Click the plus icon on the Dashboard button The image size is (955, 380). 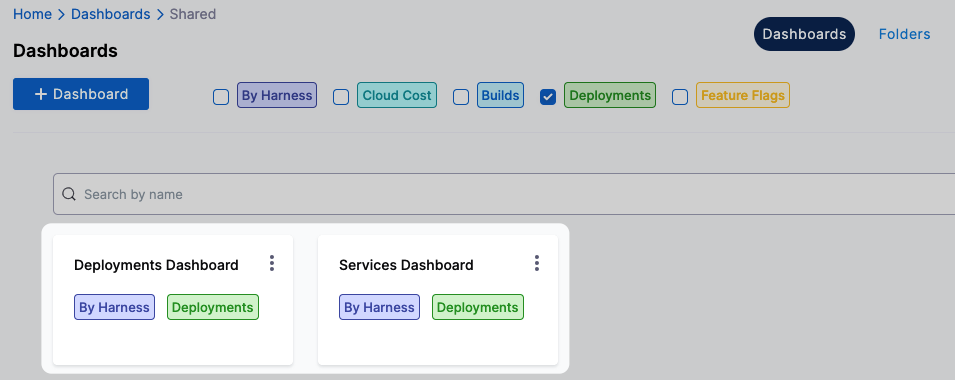point(41,94)
